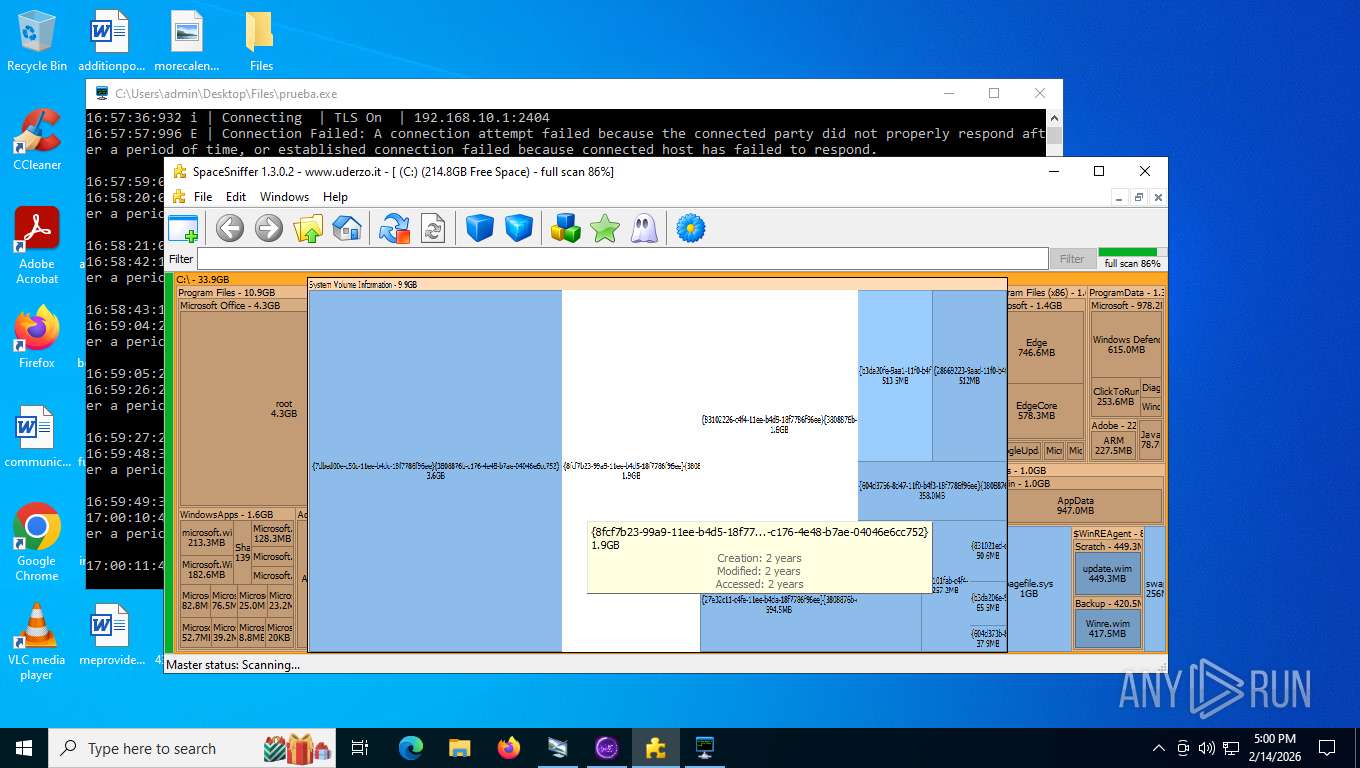Viewport: 1360px width, 768px height.
Task: Select the 3.6GB blue block in System Volume Information
Action: (435, 470)
